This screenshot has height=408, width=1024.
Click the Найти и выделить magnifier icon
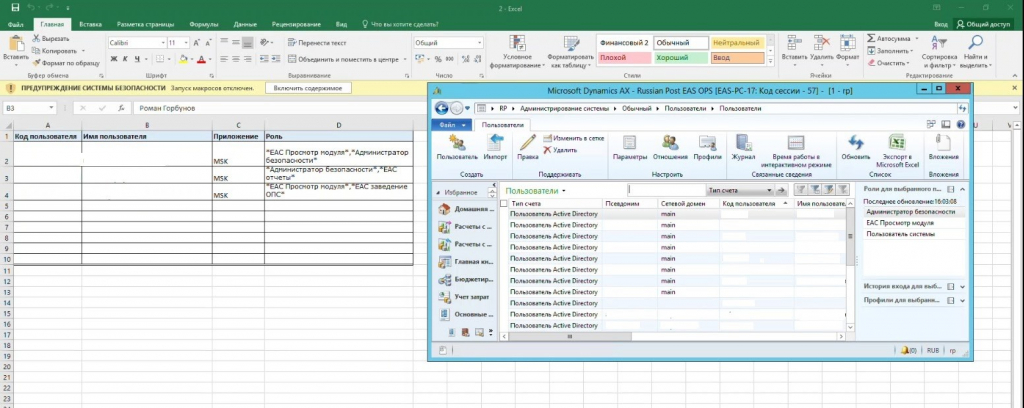click(x=976, y=43)
